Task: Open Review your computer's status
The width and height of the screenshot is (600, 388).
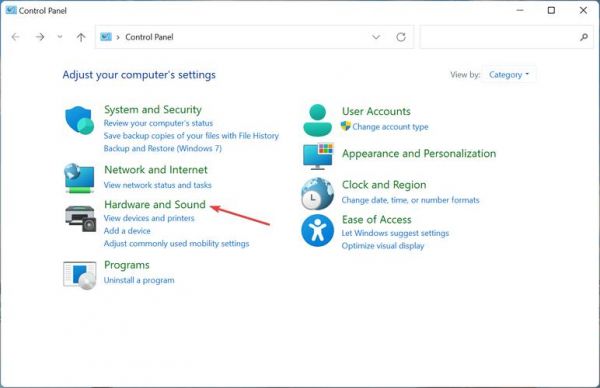Action: pos(158,123)
